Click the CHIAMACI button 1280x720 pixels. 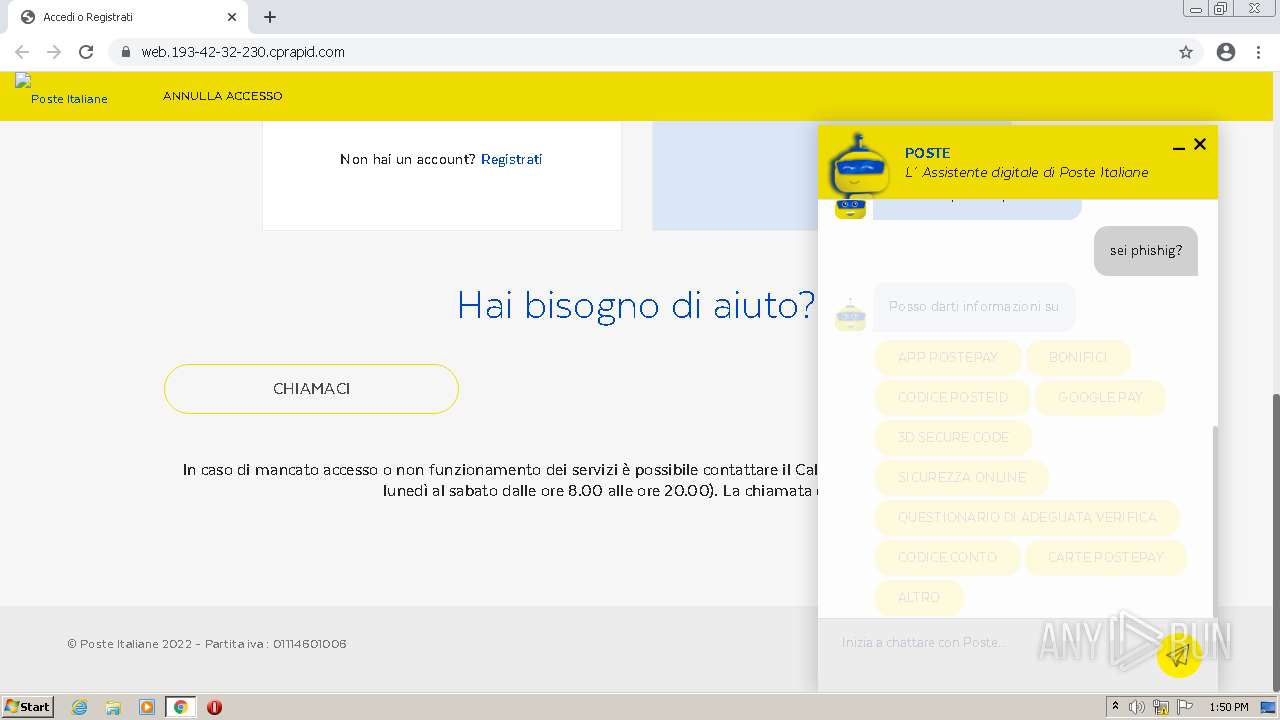click(311, 389)
